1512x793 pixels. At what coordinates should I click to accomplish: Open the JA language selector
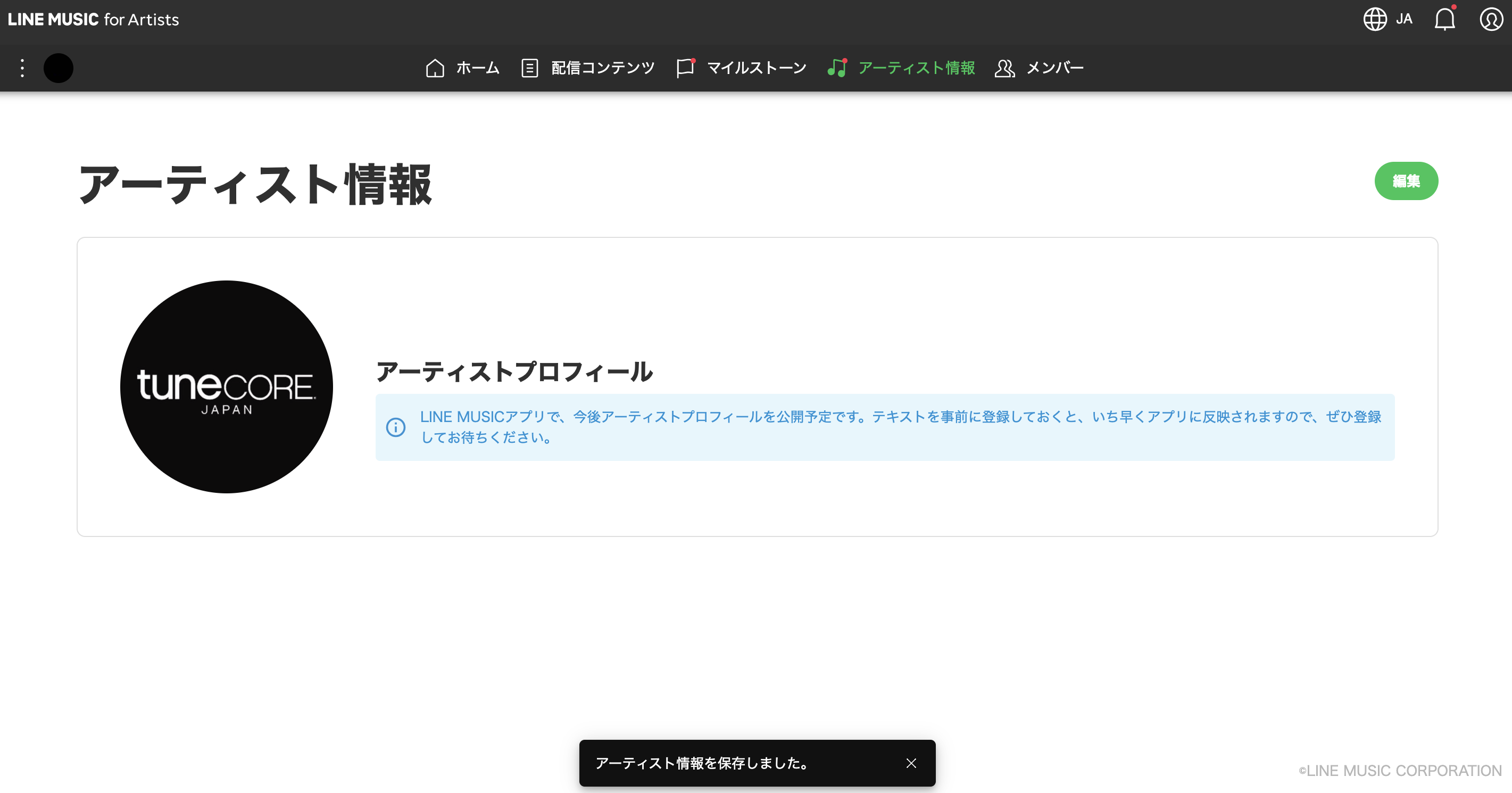(1404, 19)
